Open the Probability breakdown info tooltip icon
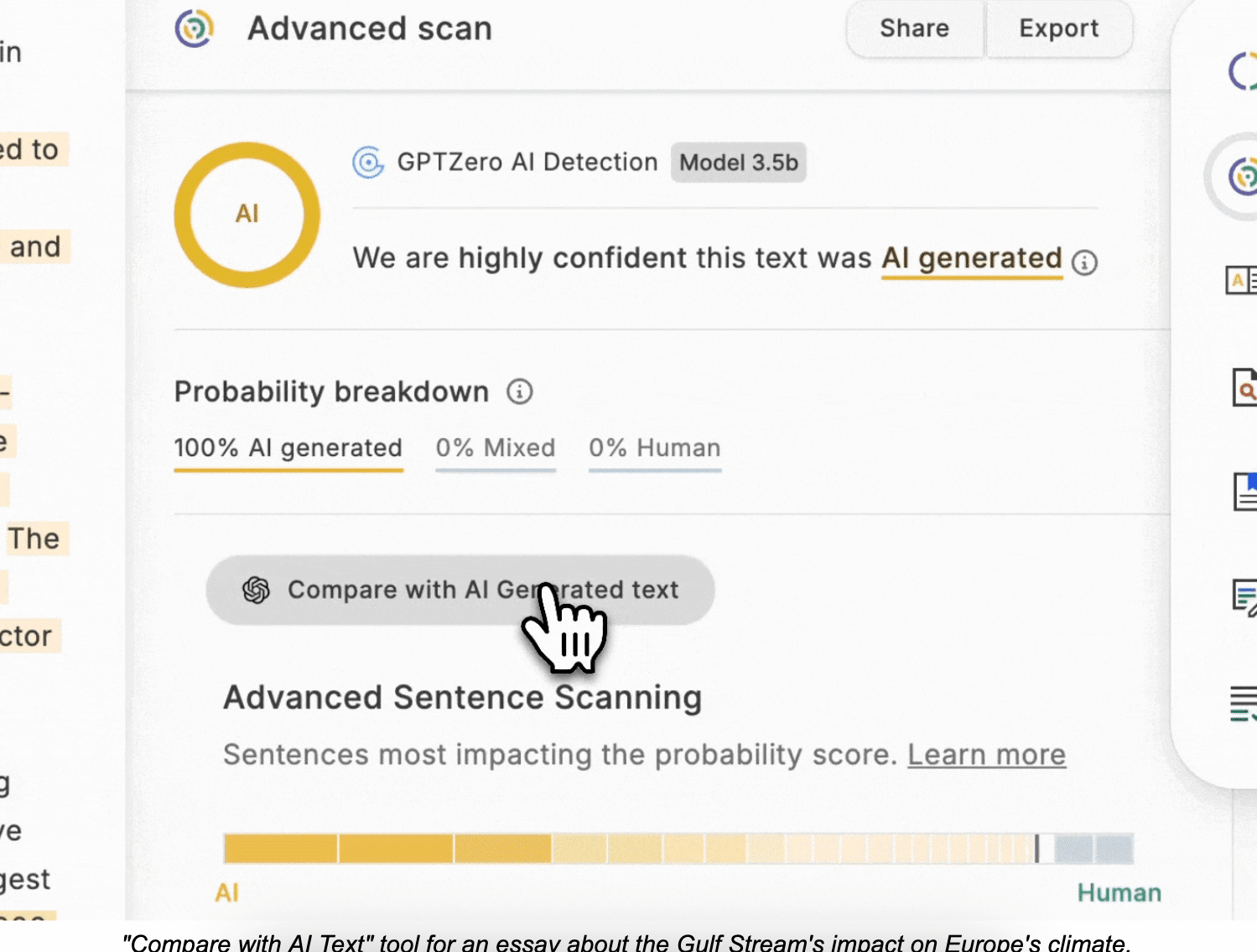Screen dimensions: 1257x952 (520, 392)
